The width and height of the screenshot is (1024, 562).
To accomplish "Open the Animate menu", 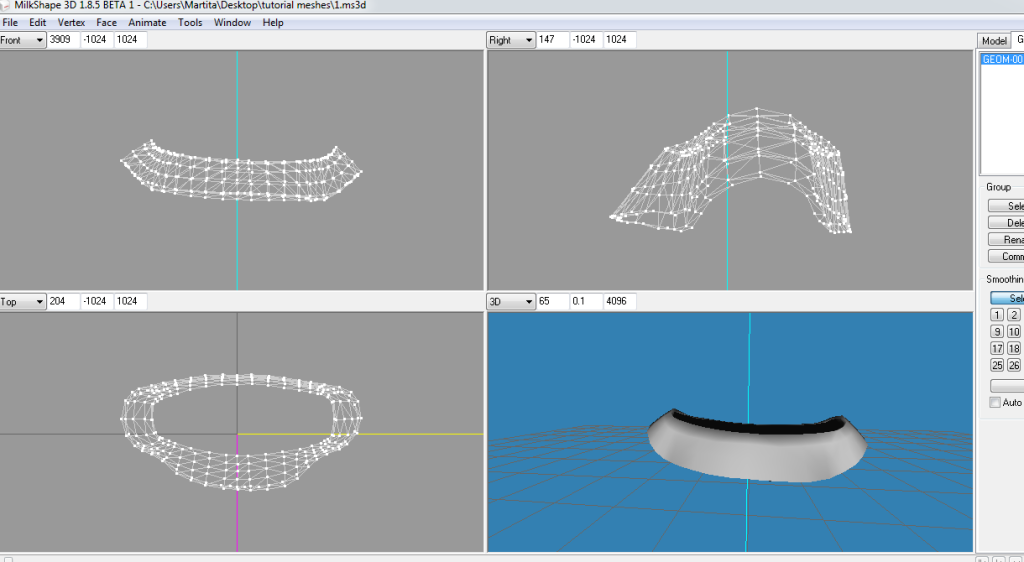I will (x=147, y=22).
